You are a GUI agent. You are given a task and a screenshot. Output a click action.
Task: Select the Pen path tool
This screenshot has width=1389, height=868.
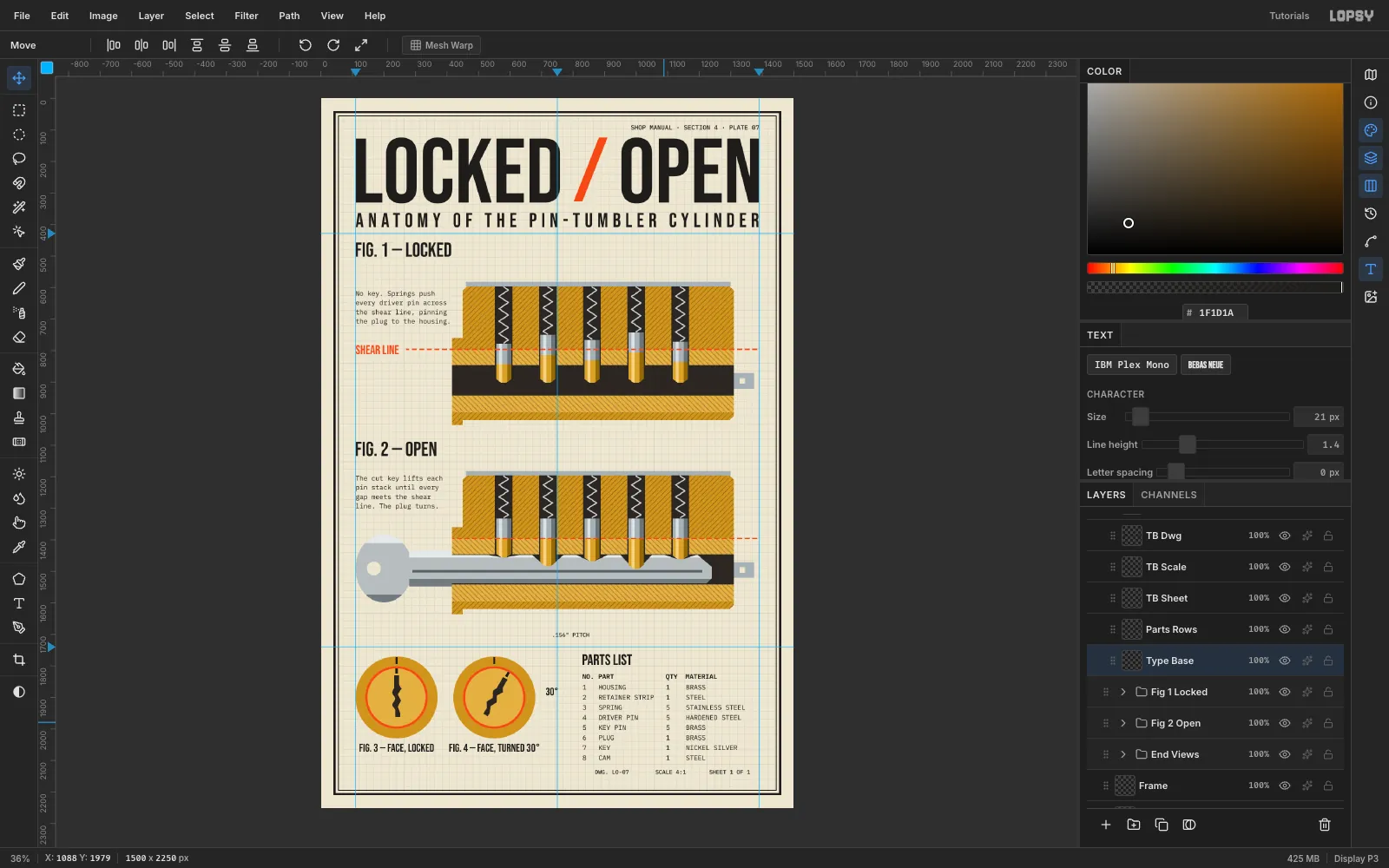[x=18, y=628]
